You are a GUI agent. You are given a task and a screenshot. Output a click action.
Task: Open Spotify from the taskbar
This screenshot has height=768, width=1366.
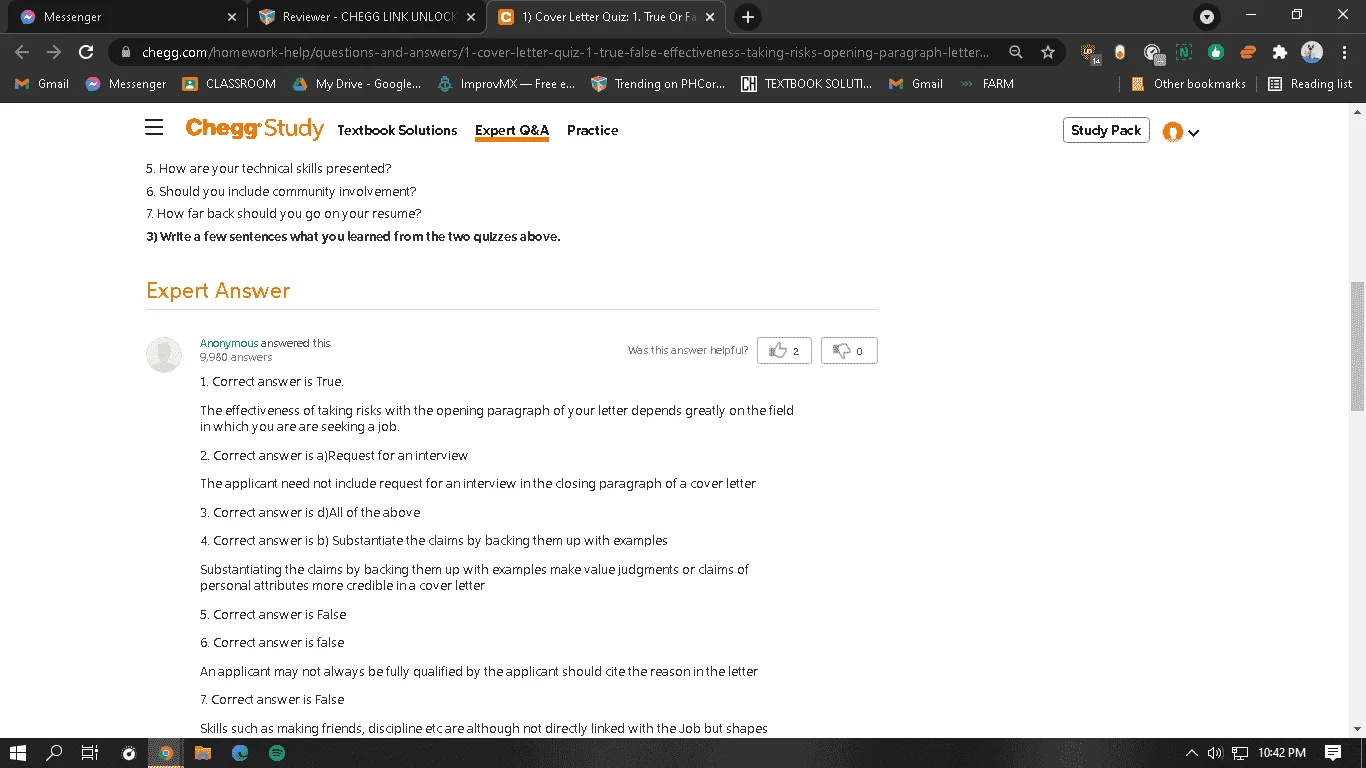tap(277, 753)
